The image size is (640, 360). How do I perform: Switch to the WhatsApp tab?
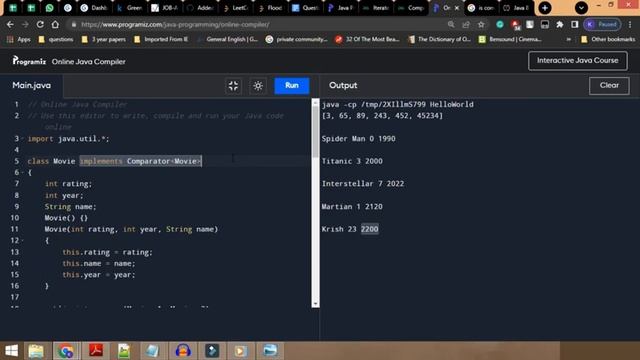(x=49, y=8)
